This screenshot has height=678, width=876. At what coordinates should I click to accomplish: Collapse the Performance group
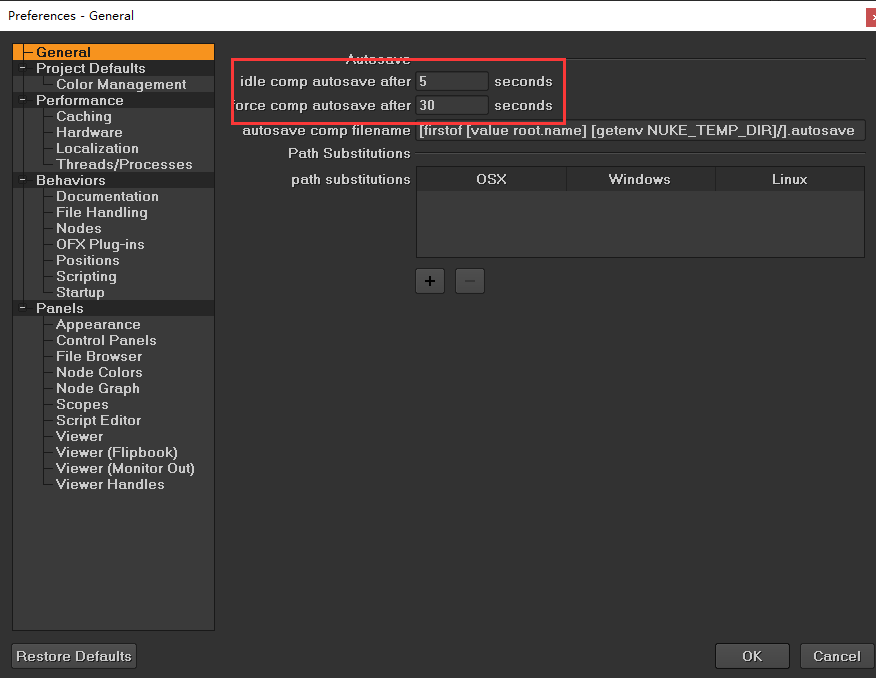tap(22, 100)
